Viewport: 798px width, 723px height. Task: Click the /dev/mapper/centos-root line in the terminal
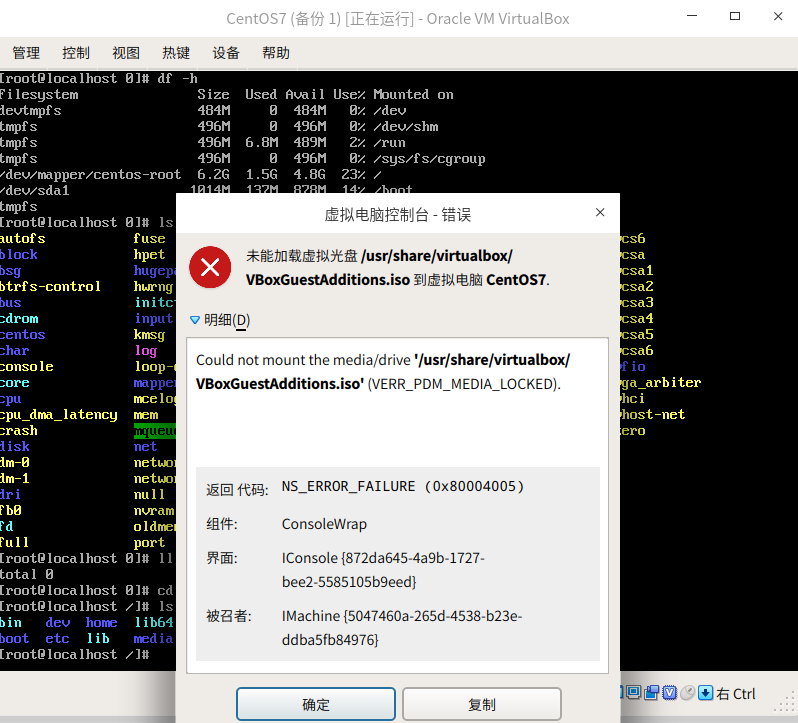[190, 175]
